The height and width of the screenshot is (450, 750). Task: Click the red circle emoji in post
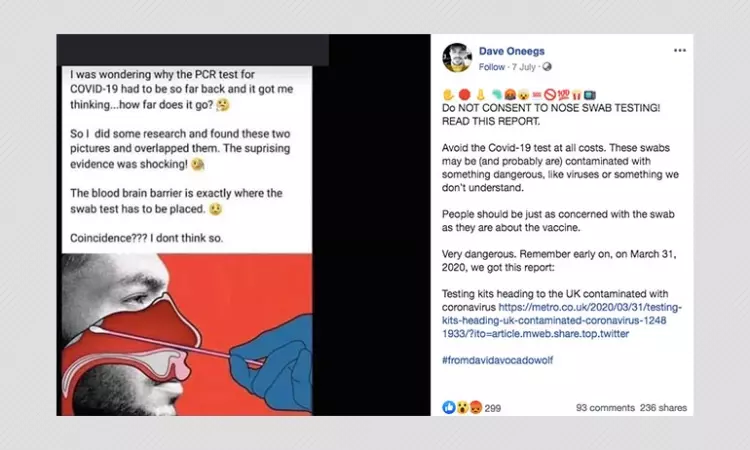pyautogui.click(x=464, y=95)
